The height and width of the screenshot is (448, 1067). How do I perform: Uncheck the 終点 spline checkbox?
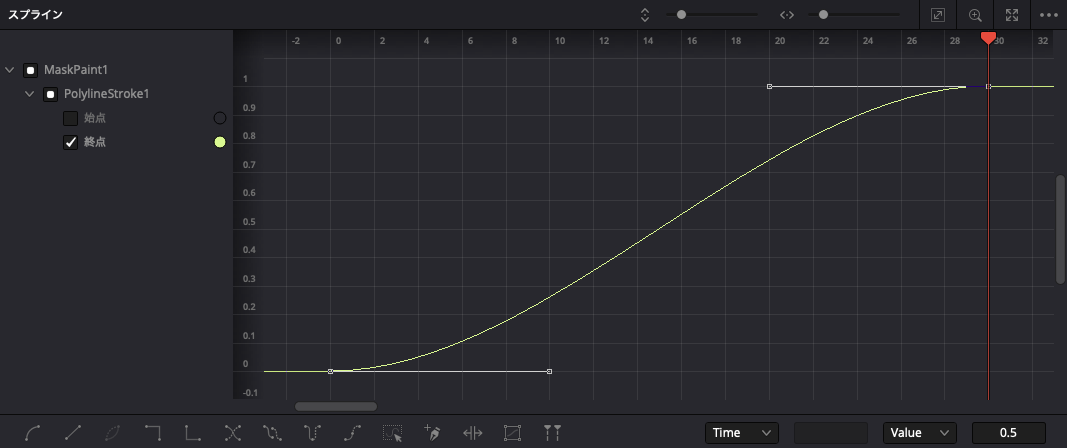pyautogui.click(x=70, y=142)
